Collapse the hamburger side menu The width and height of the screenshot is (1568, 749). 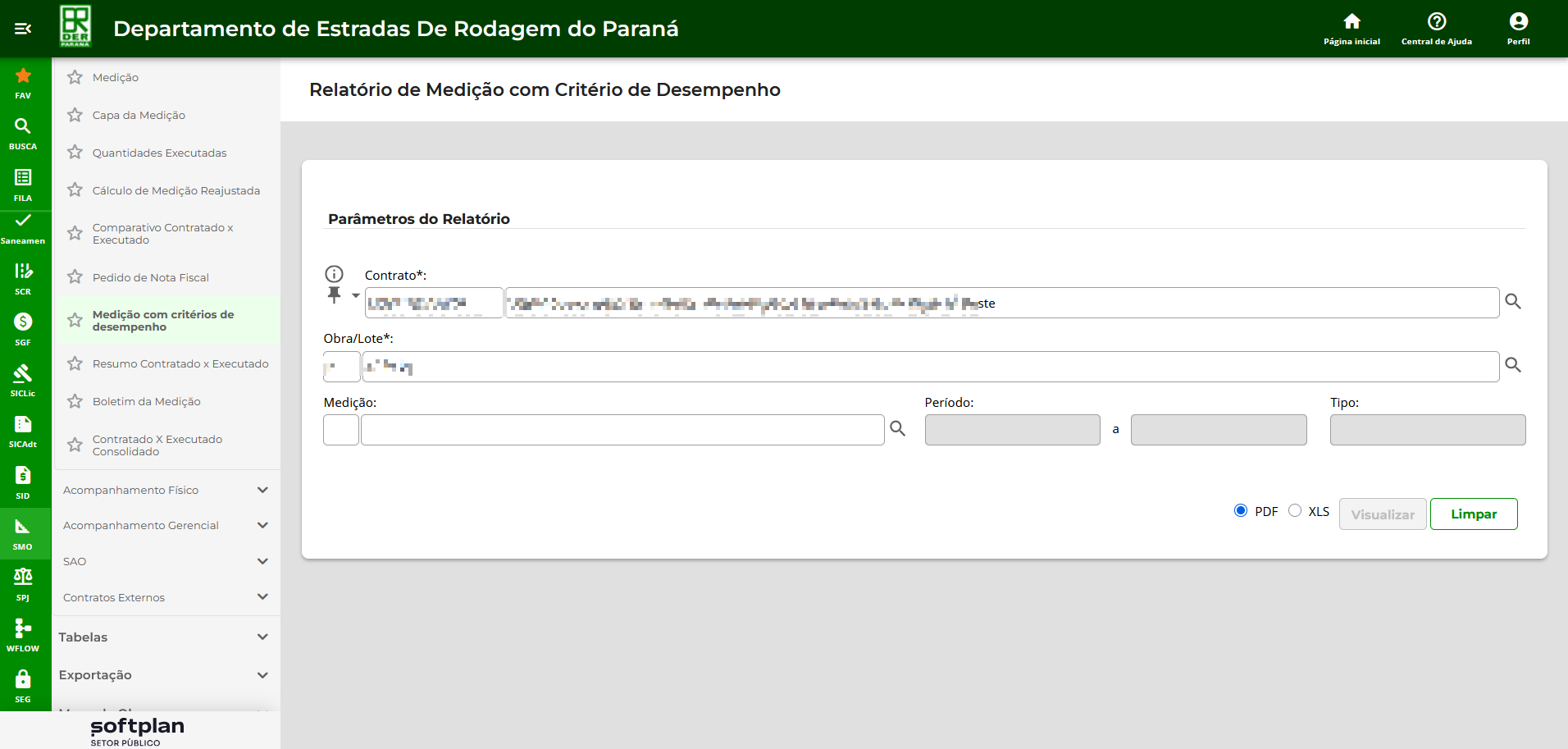point(23,29)
